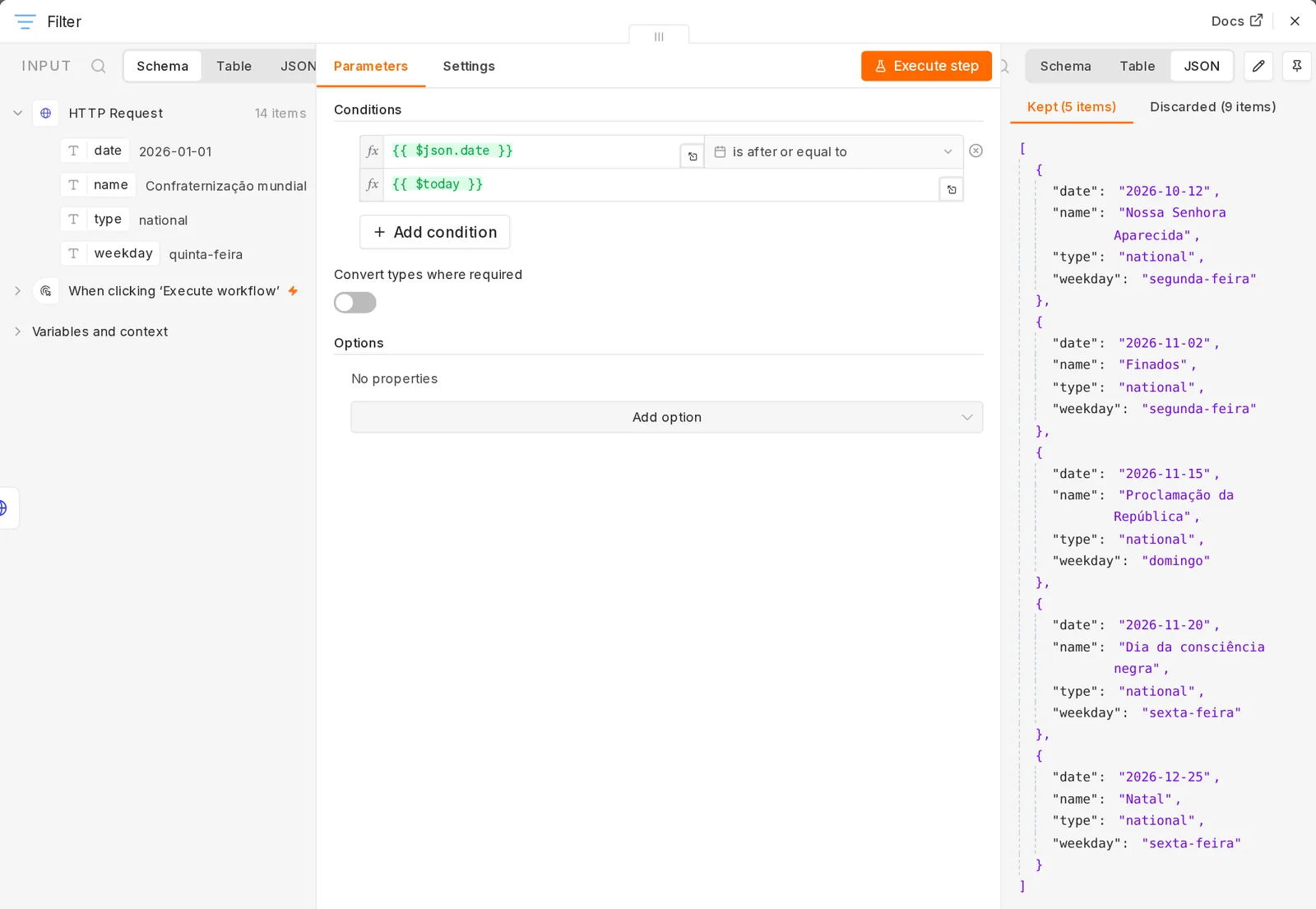Viewport: 1316px width, 909px height.
Task: Pin the output data
Action: coord(1297,66)
